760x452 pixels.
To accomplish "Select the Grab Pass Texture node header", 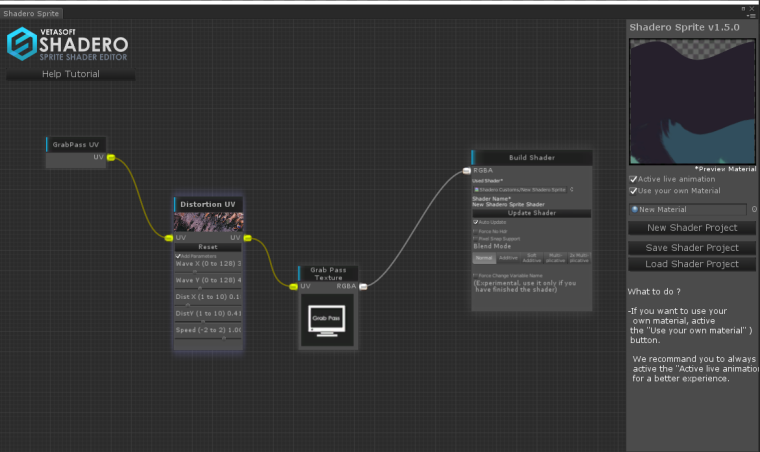I will pyautogui.click(x=328, y=274).
